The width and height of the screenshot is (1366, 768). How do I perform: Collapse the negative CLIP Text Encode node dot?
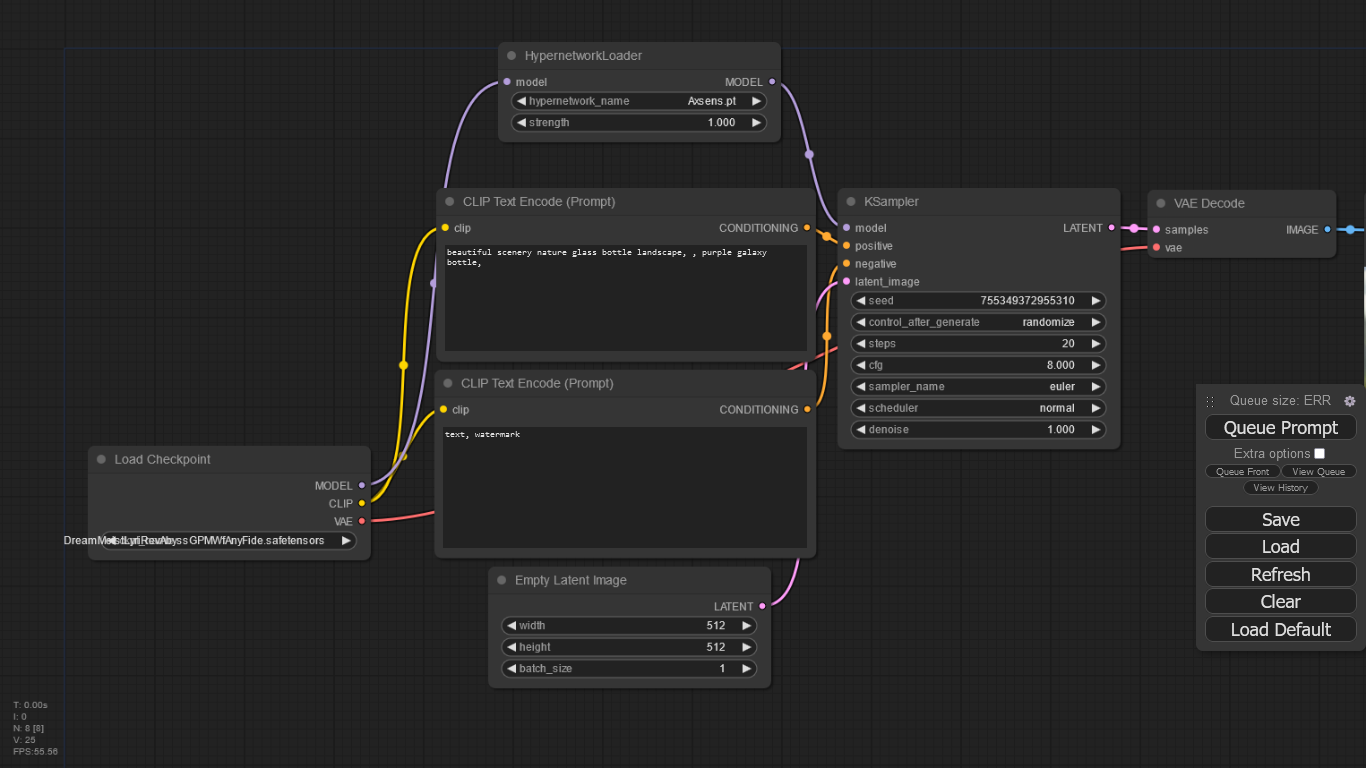point(448,383)
